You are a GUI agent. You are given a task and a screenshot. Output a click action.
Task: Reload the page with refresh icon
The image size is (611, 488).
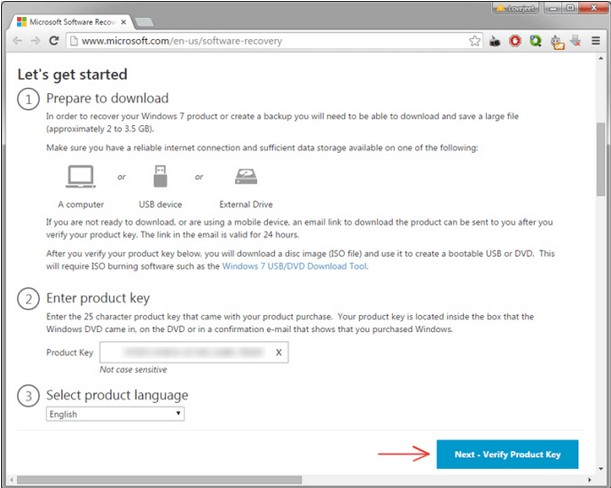(x=54, y=41)
